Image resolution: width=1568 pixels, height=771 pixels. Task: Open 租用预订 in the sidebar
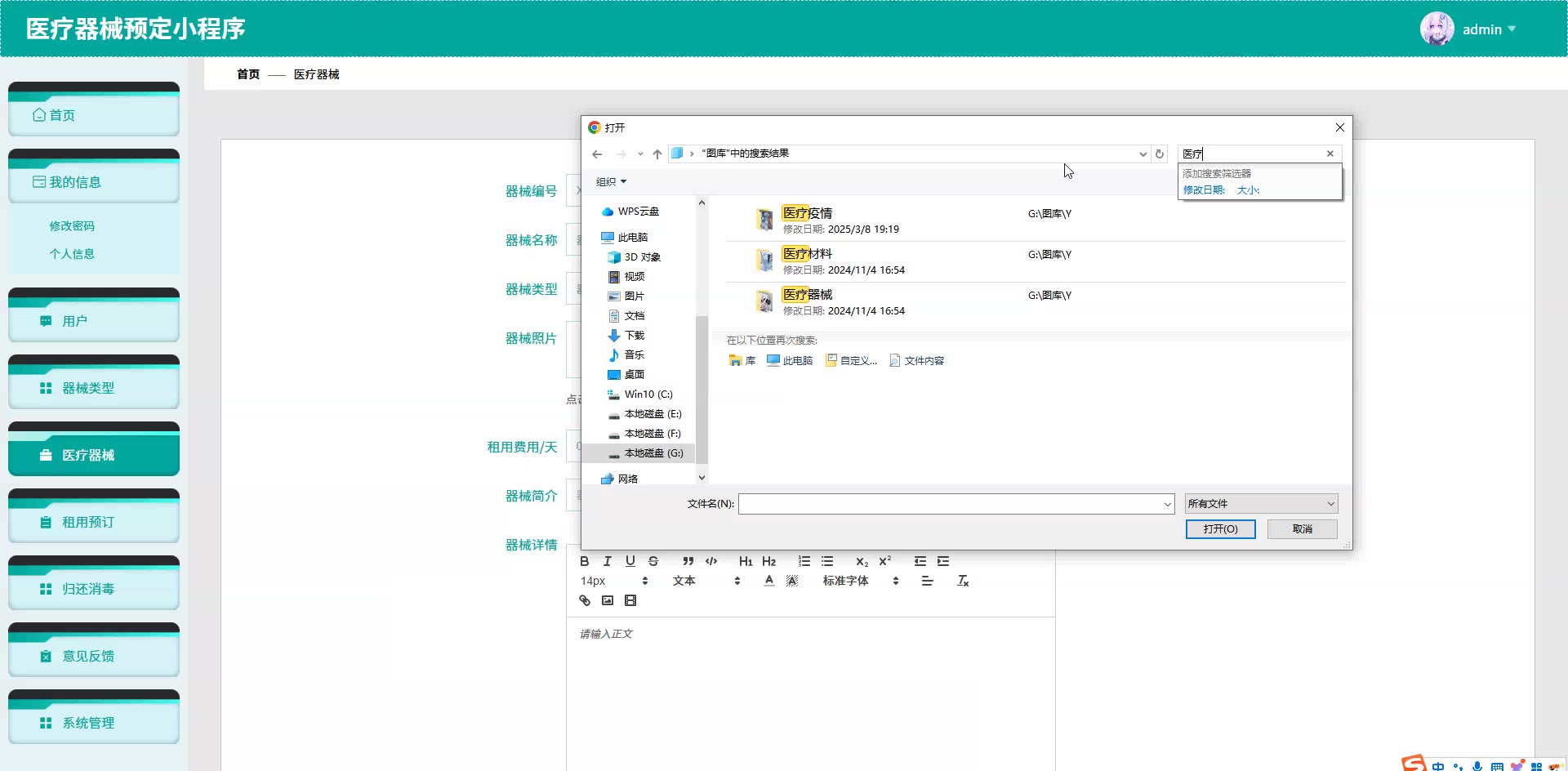click(x=88, y=522)
